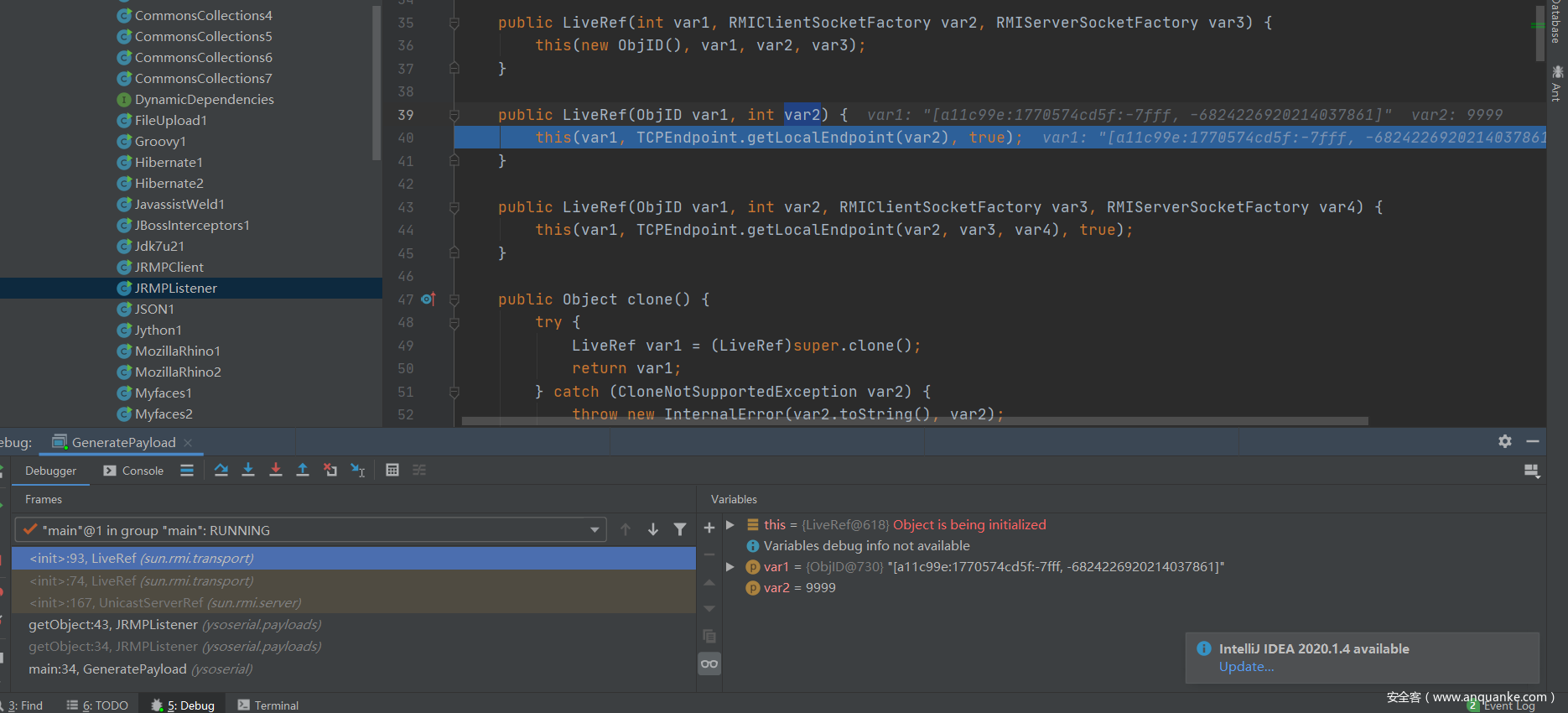The width and height of the screenshot is (1568, 713).
Task: Expand the var1 ObjID variable node
Action: (x=730, y=567)
